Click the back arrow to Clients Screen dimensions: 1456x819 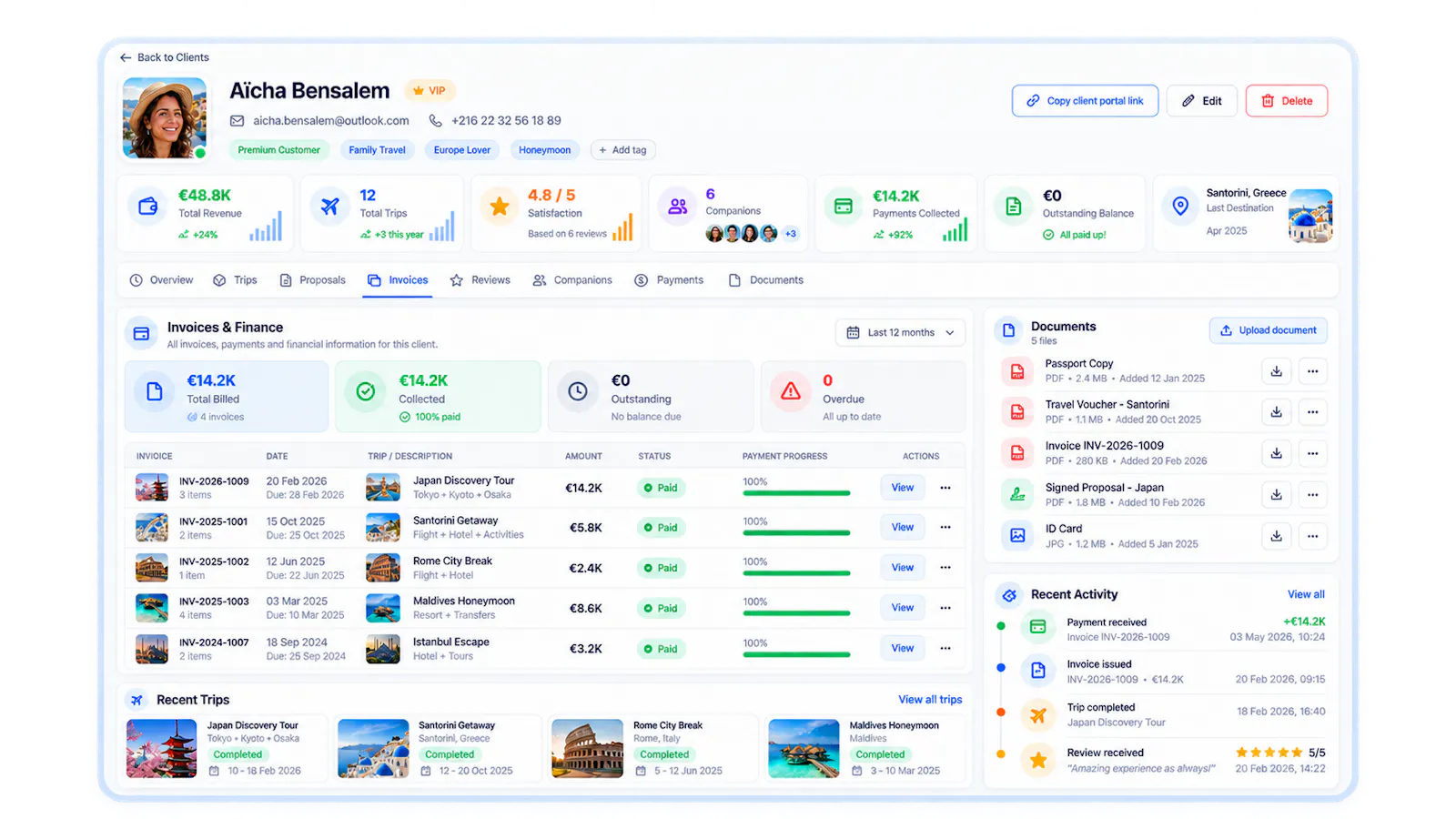point(126,57)
